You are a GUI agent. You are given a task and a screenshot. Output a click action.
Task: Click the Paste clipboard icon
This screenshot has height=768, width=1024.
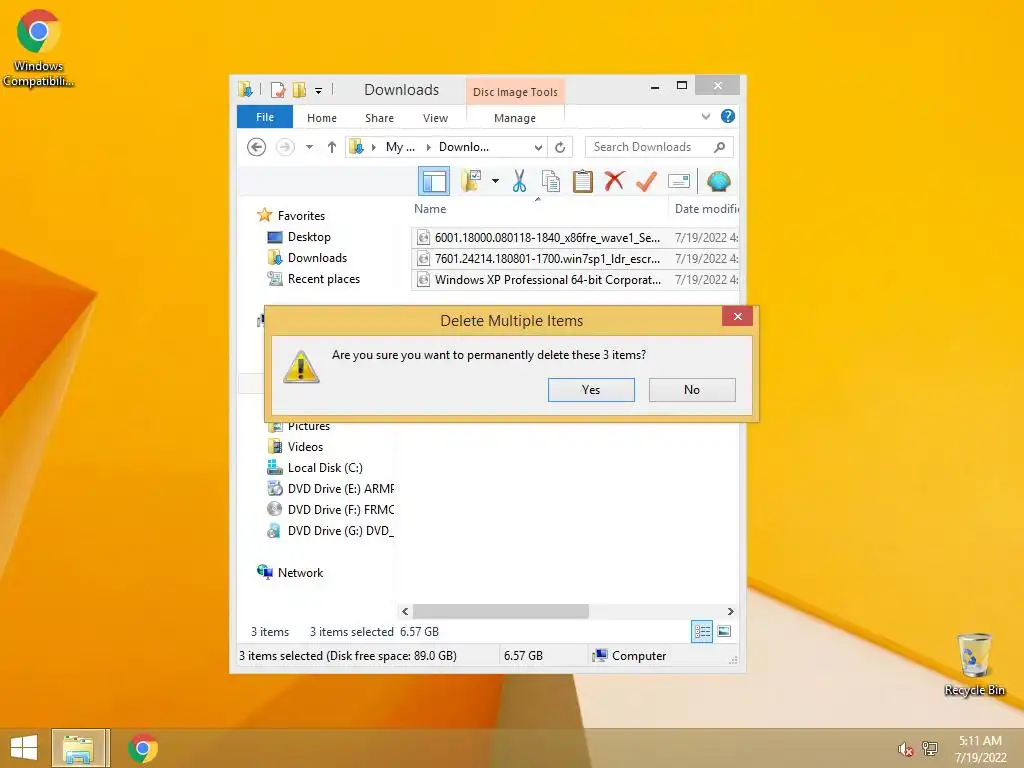(583, 181)
